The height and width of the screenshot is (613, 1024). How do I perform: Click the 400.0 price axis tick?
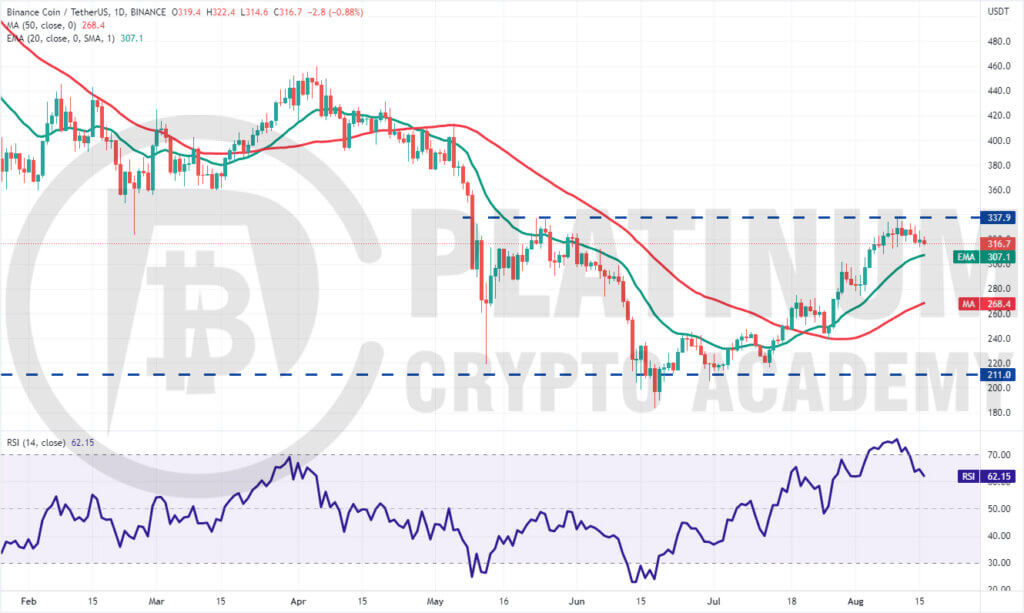click(x=999, y=140)
